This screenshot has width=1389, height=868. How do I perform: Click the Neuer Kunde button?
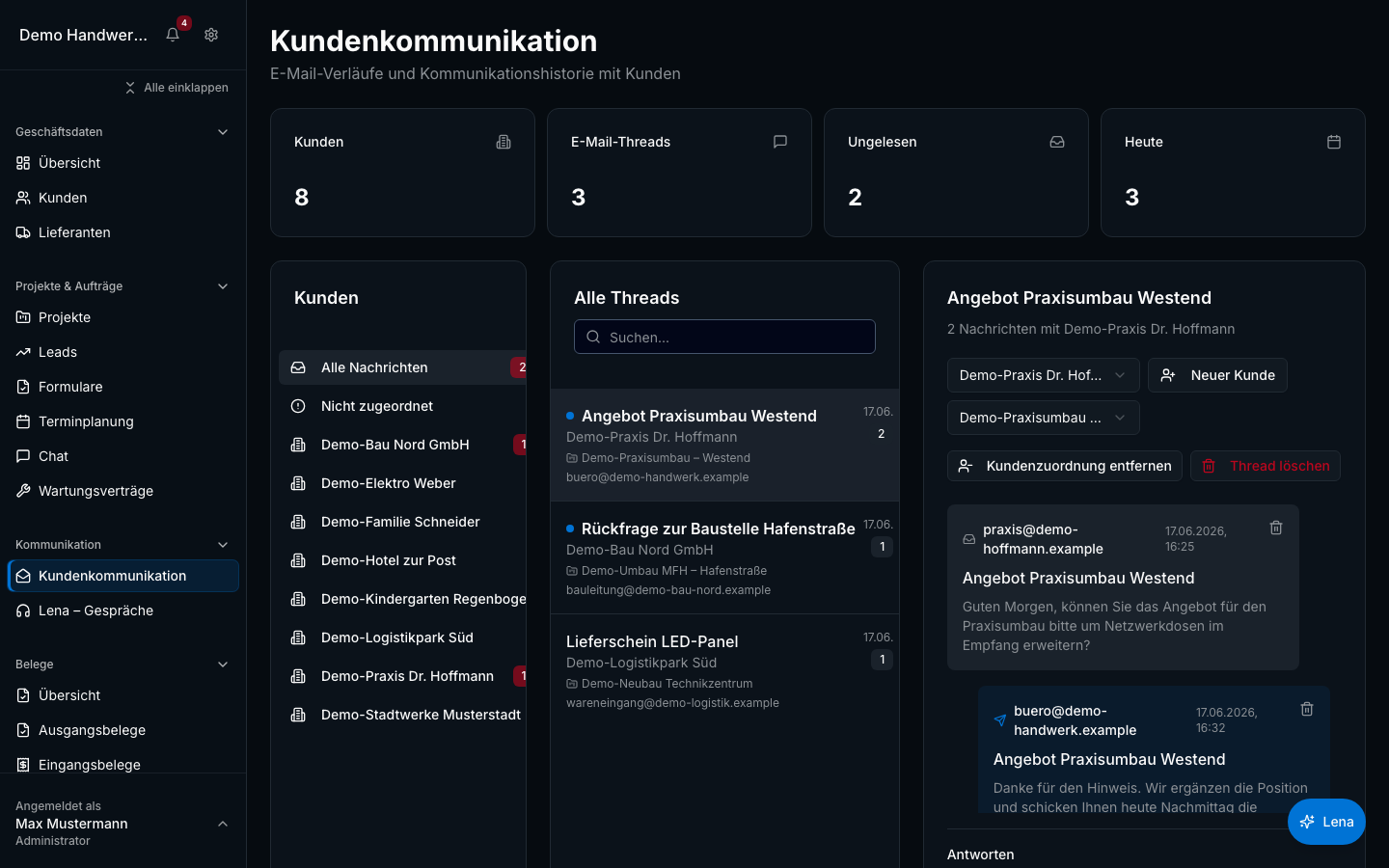click(x=1217, y=375)
